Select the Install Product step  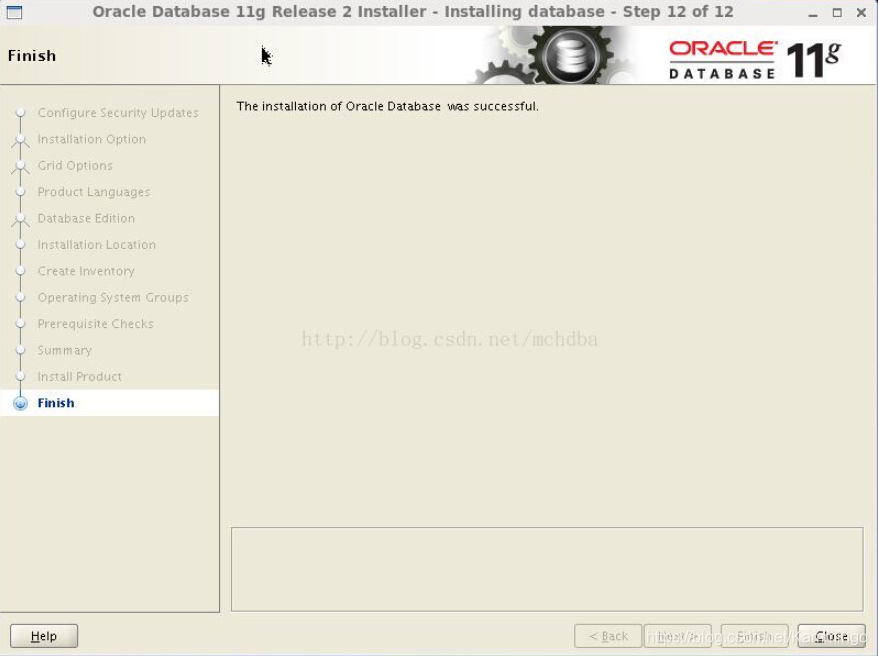click(x=80, y=377)
